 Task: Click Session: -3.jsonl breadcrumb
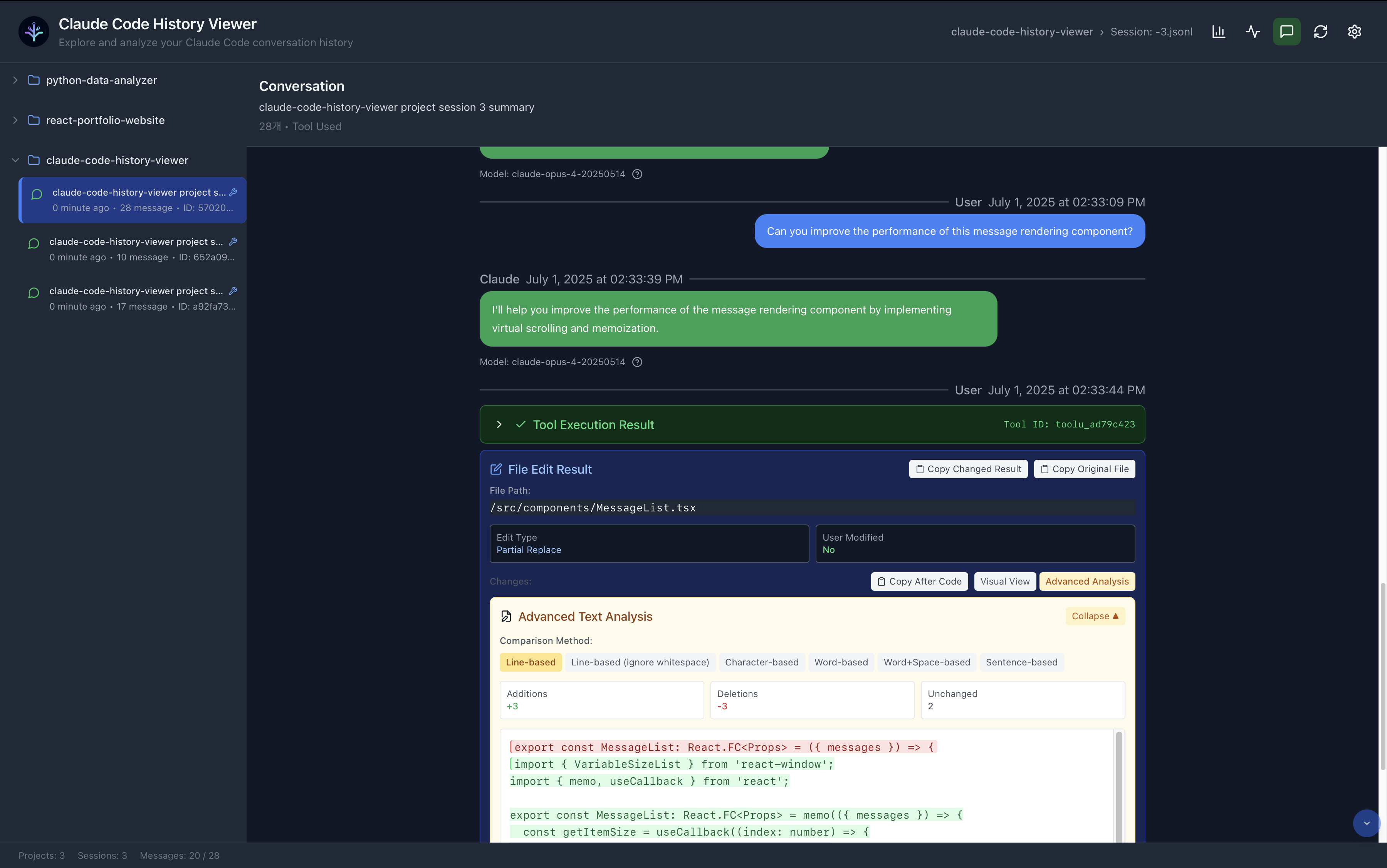pos(1151,32)
